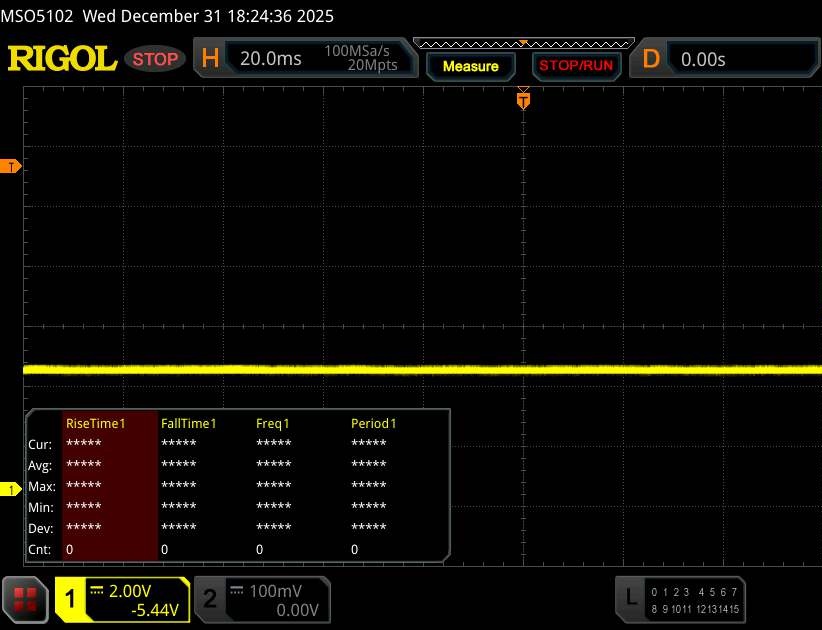Open the 100MSa/s sample rate and memory depth setting
Image resolution: width=822 pixels, height=630 pixels.
pyautogui.click(x=361, y=59)
